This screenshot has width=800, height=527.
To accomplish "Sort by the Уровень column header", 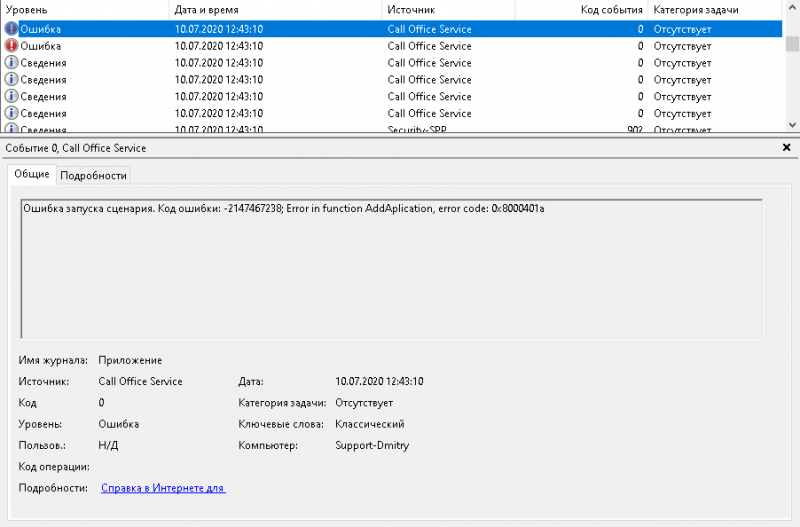I will (x=84, y=10).
